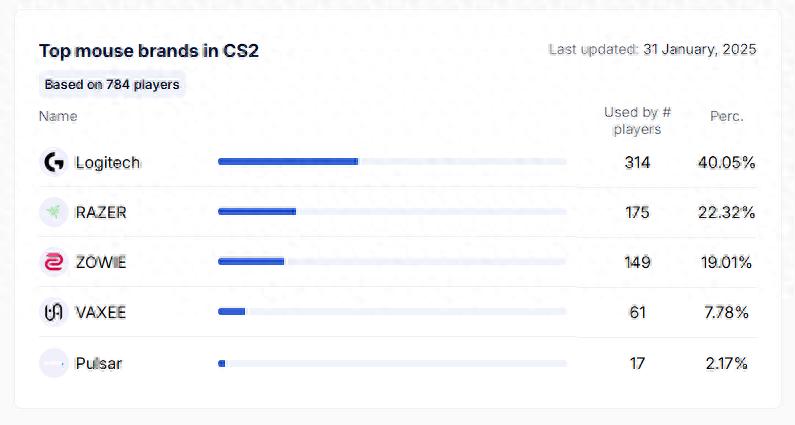Click the VAXEE usage progress bar
The width and height of the screenshot is (795, 425).
[x=392, y=311]
